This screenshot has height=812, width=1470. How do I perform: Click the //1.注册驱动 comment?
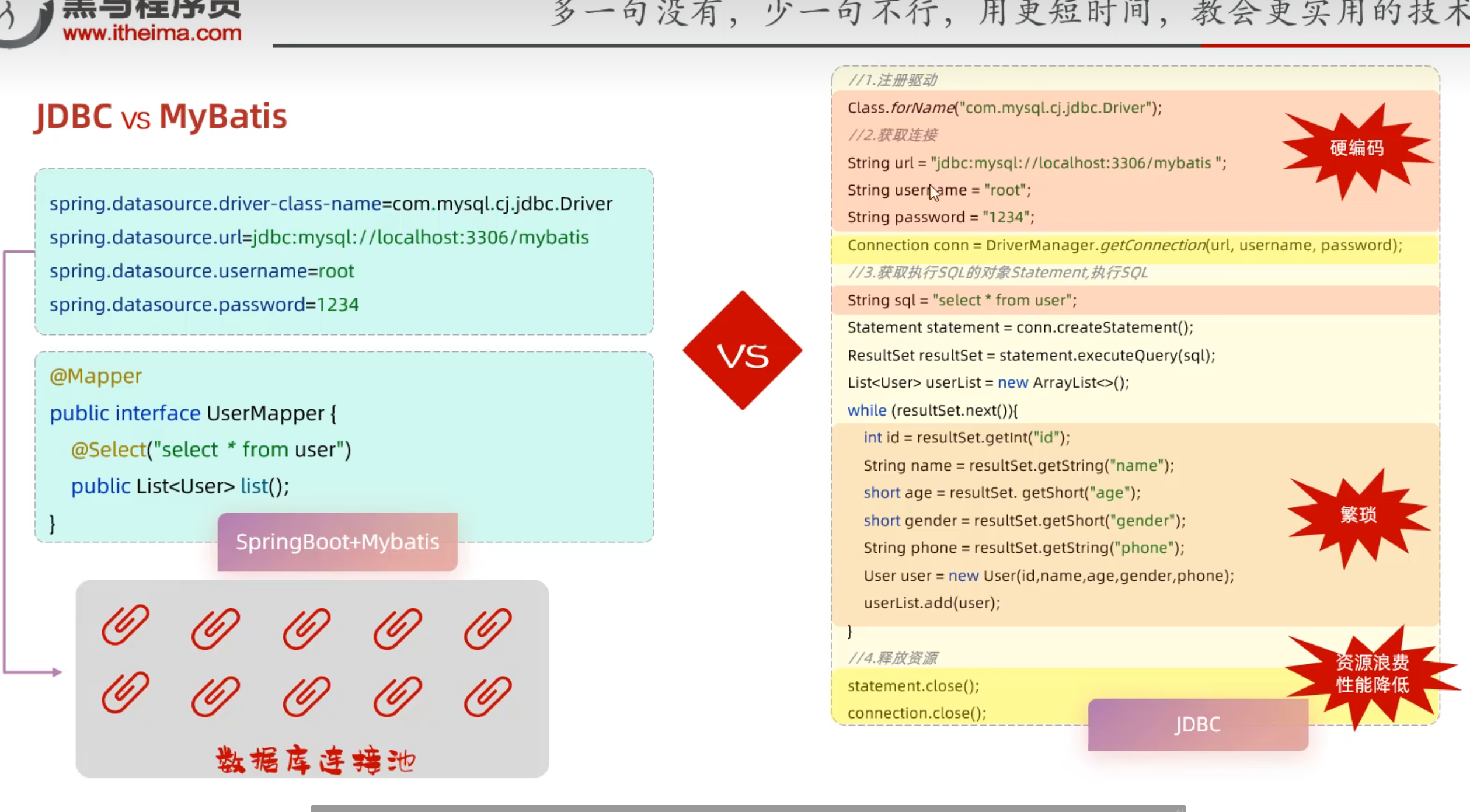[x=893, y=80]
